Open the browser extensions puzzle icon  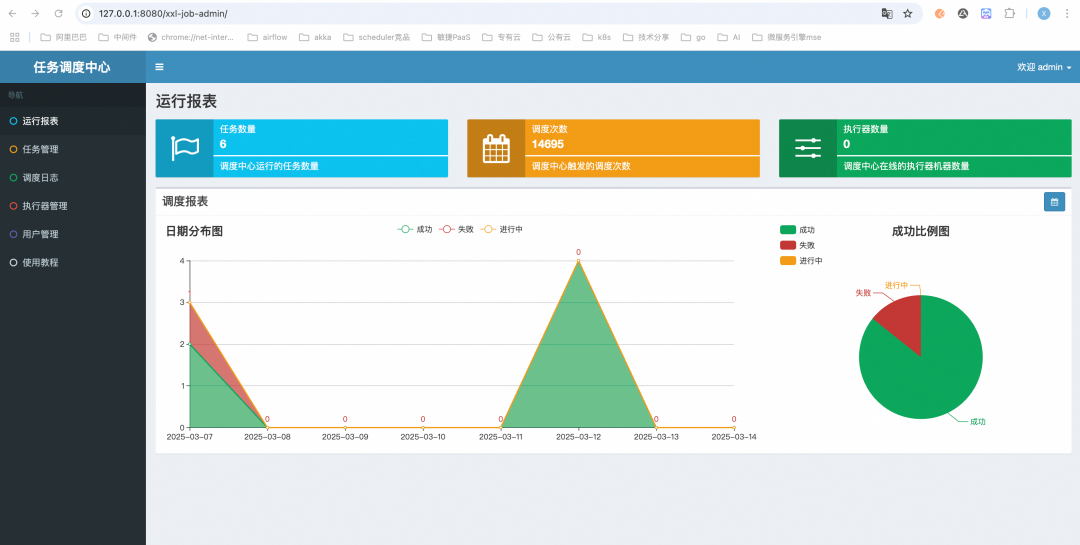[x=1009, y=14]
